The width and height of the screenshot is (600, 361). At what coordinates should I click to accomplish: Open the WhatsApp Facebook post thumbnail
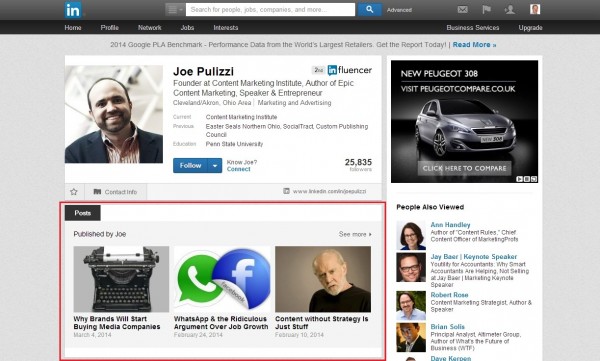point(222,279)
